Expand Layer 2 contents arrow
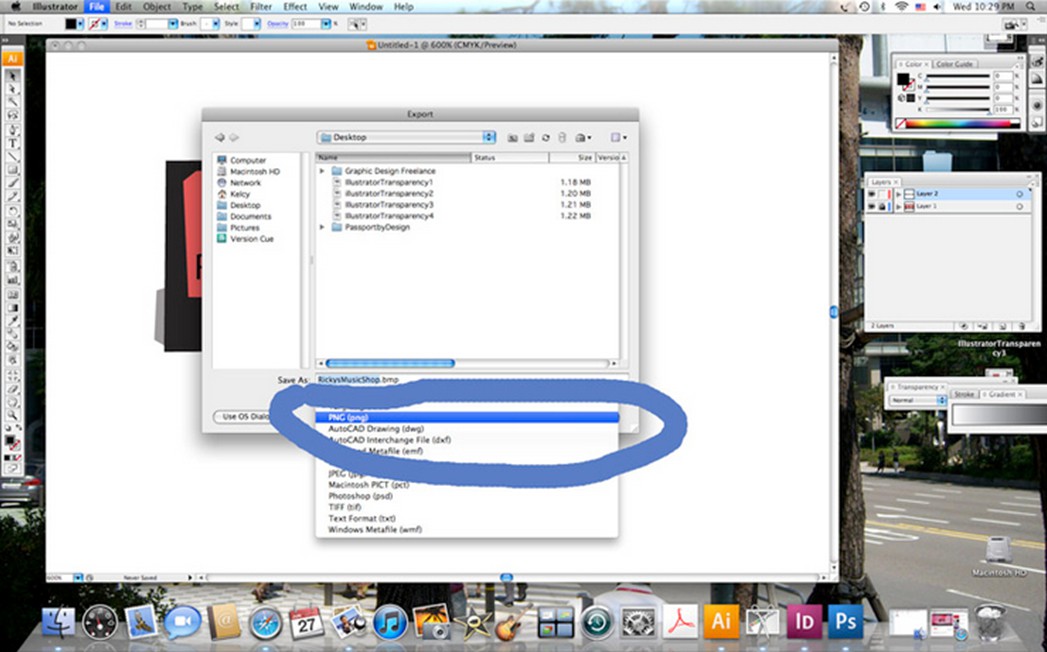Screen dimensions: 1047x652 (898, 194)
